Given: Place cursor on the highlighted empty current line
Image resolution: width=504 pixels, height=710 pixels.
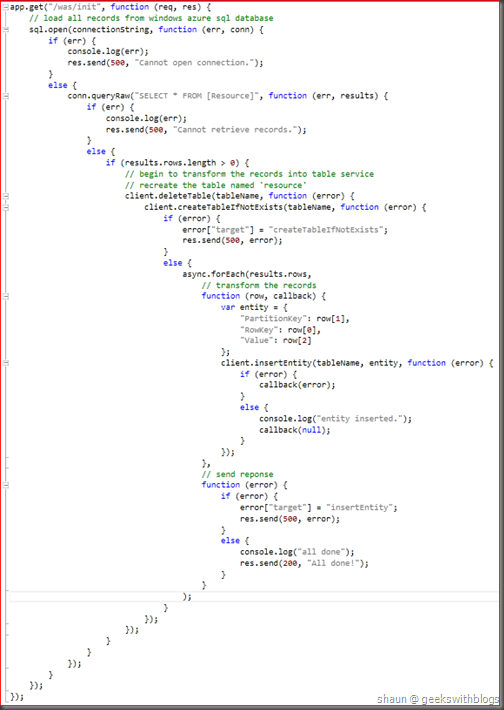Looking at the screenshot, I should click(254, 597).
